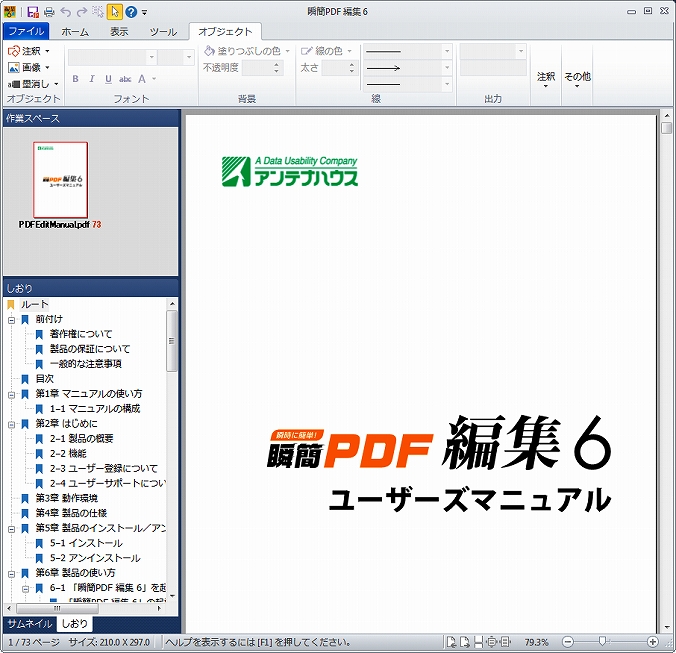Click the redo arrow icon
The height and width of the screenshot is (653, 676).
(82, 12)
